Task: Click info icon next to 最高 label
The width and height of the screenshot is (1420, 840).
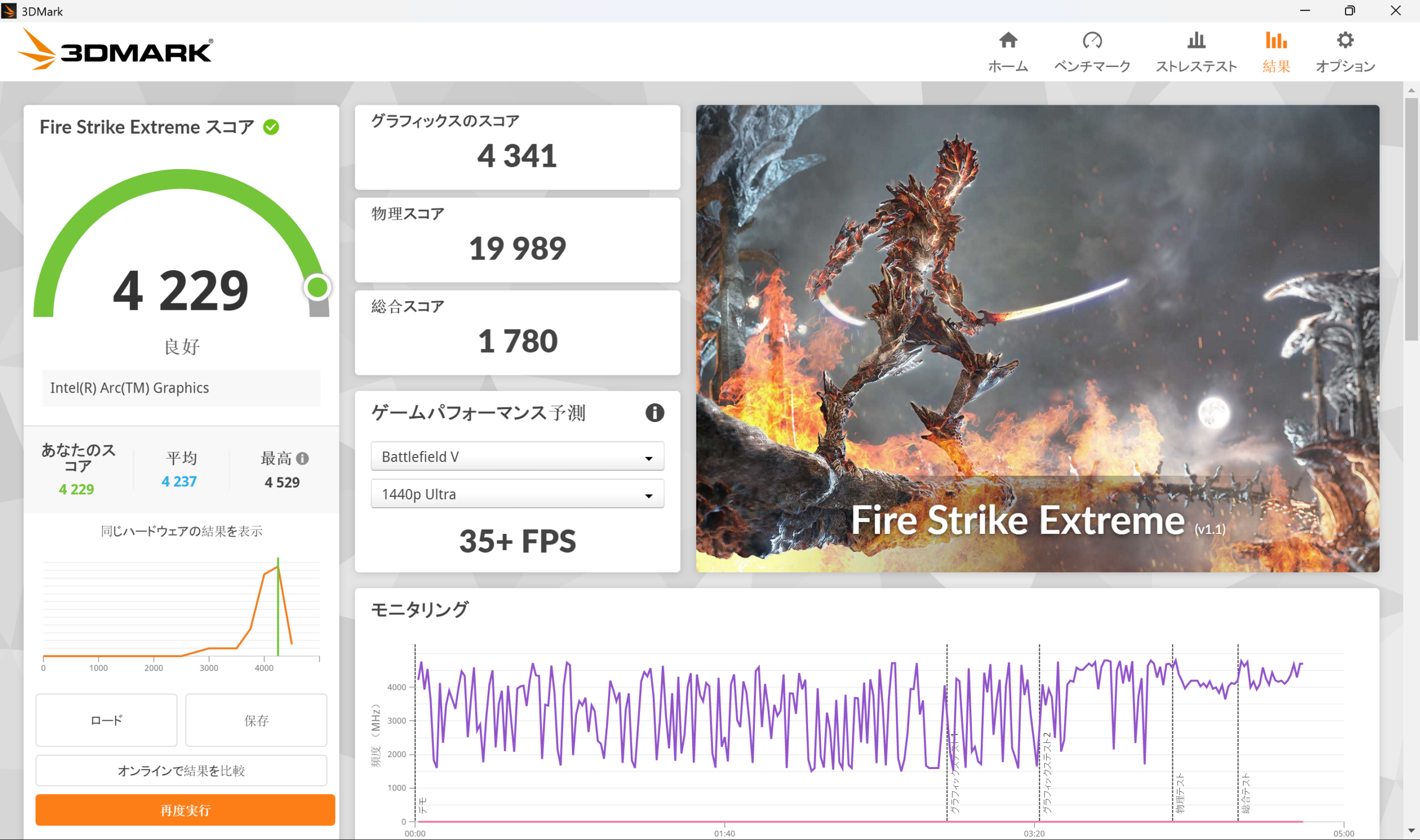Action: (x=302, y=459)
